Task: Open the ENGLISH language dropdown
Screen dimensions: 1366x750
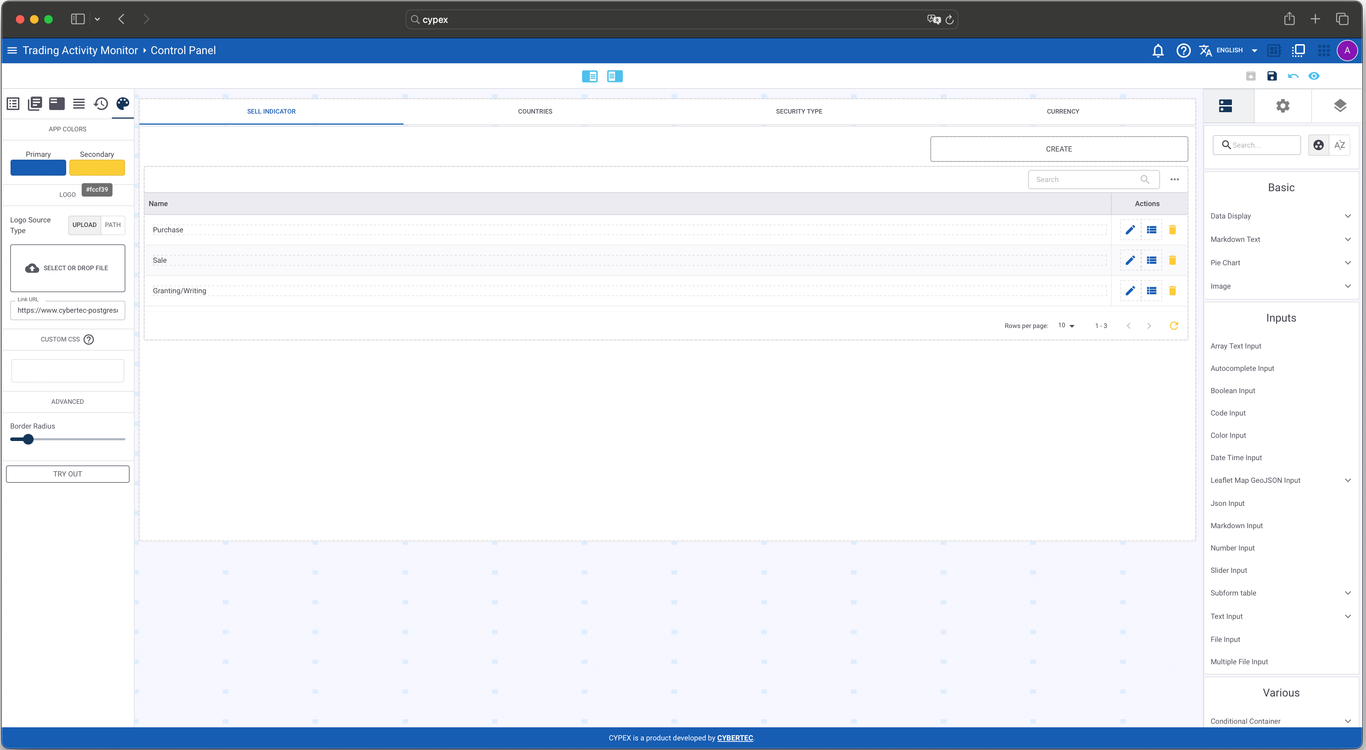Action: coord(1230,51)
